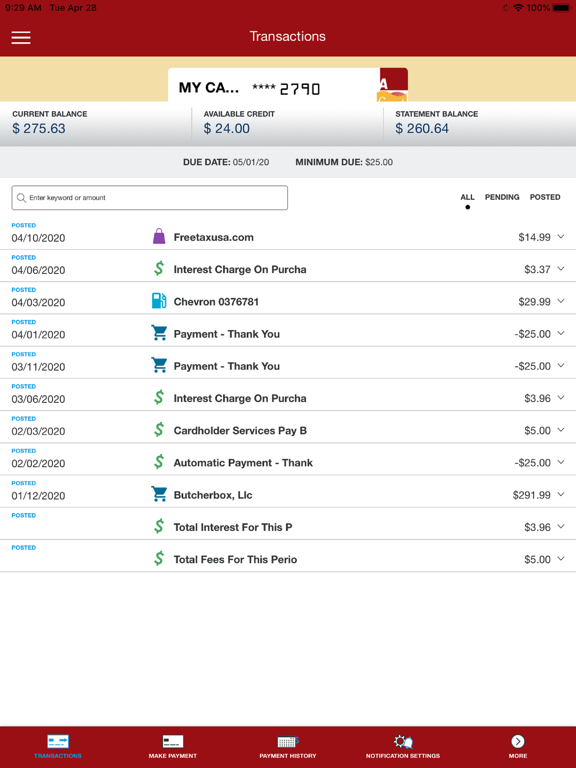Tap the $291.99 amount
Viewport: 576px width, 768px height.
(531, 495)
